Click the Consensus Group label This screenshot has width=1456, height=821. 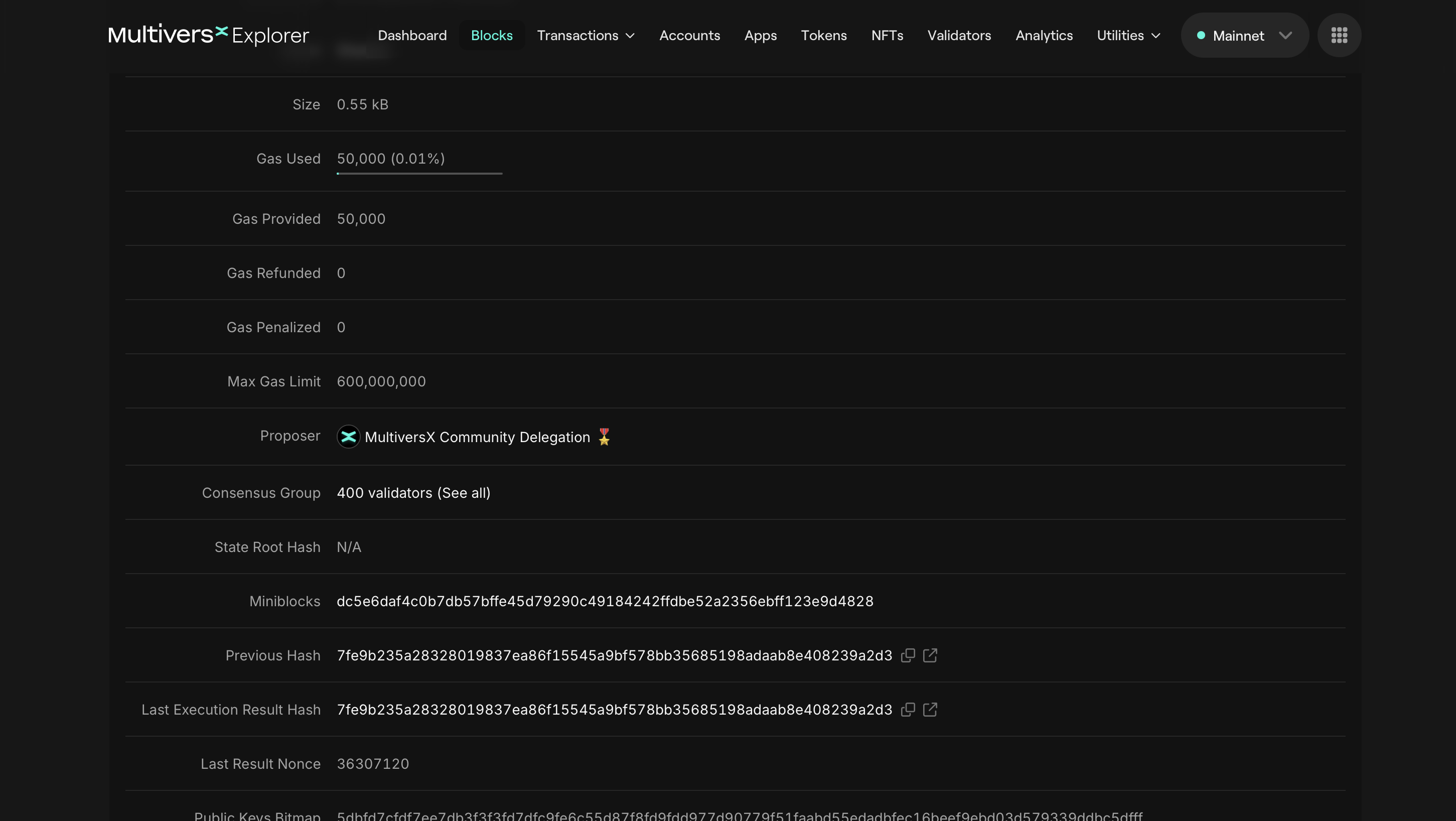coord(261,492)
